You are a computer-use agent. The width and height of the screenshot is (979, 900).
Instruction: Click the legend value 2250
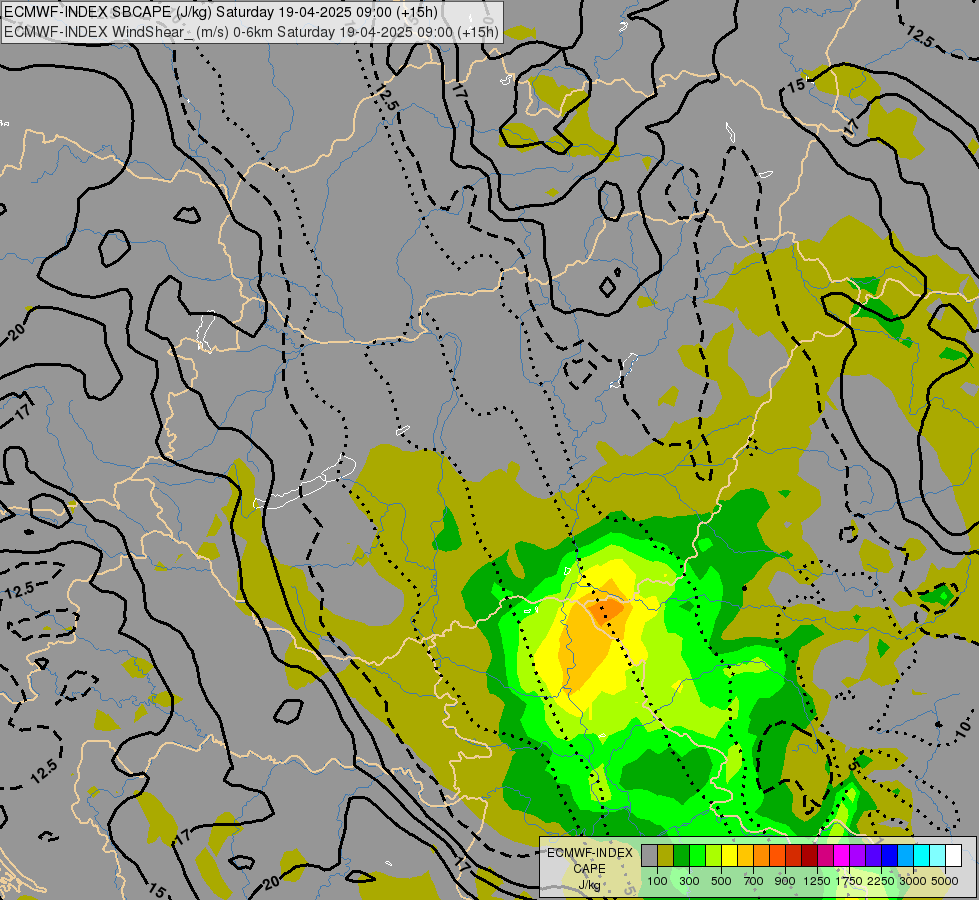pyautogui.click(x=881, y=881)
